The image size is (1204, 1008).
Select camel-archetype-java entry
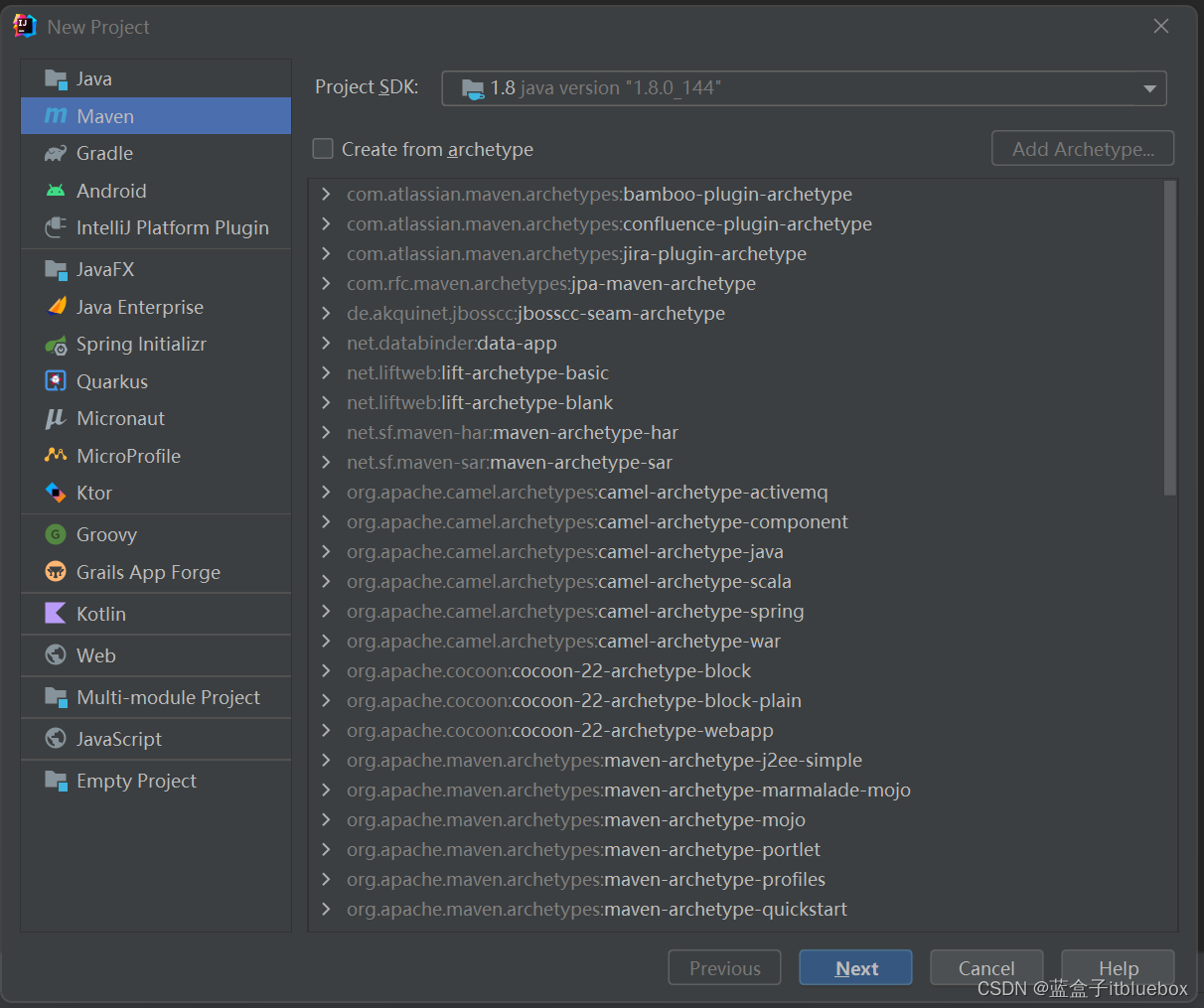click(564, 551)
